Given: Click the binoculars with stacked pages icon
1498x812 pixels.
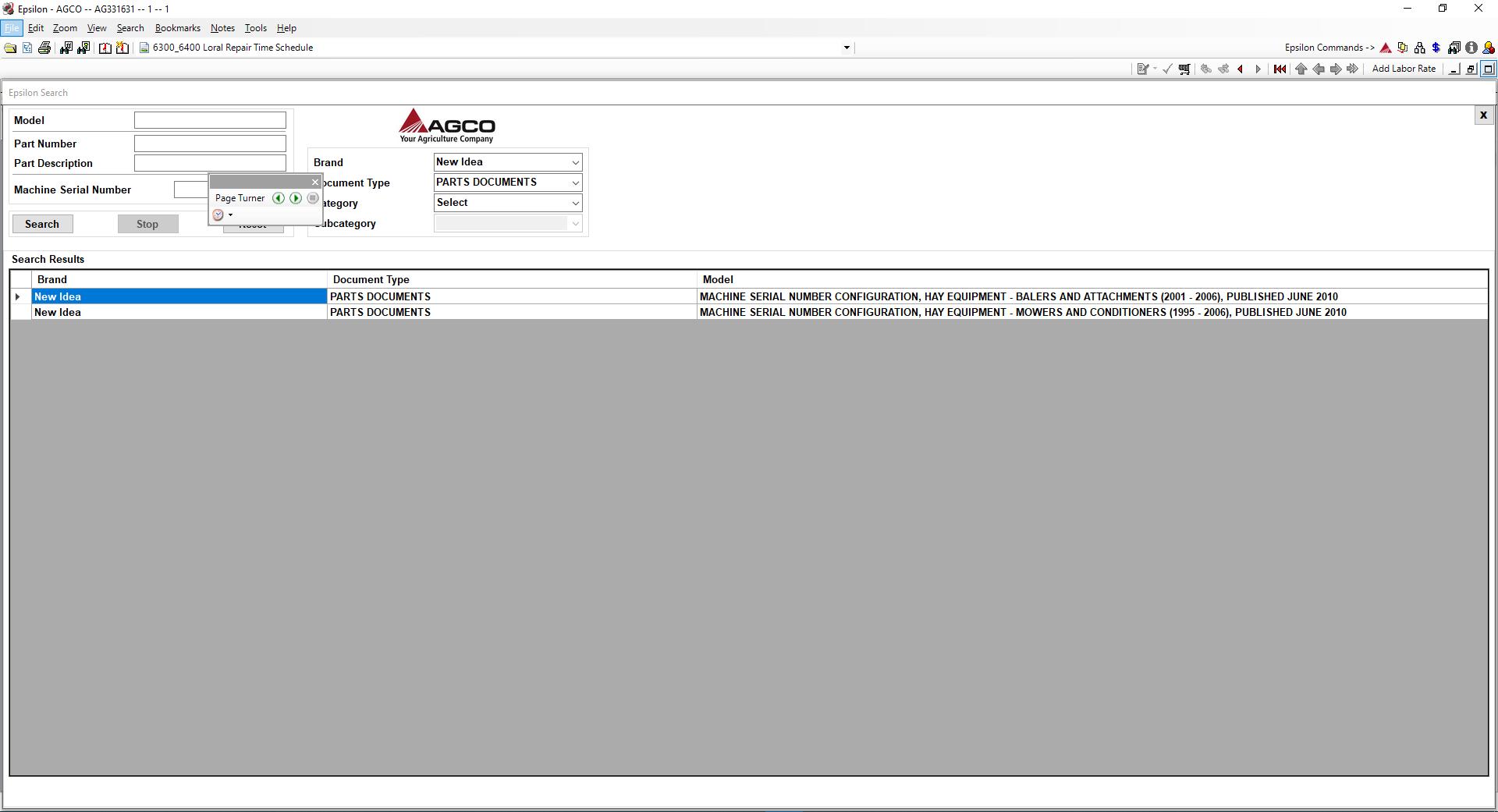Looking at the screenshot, I should [x=1454, y=48].
